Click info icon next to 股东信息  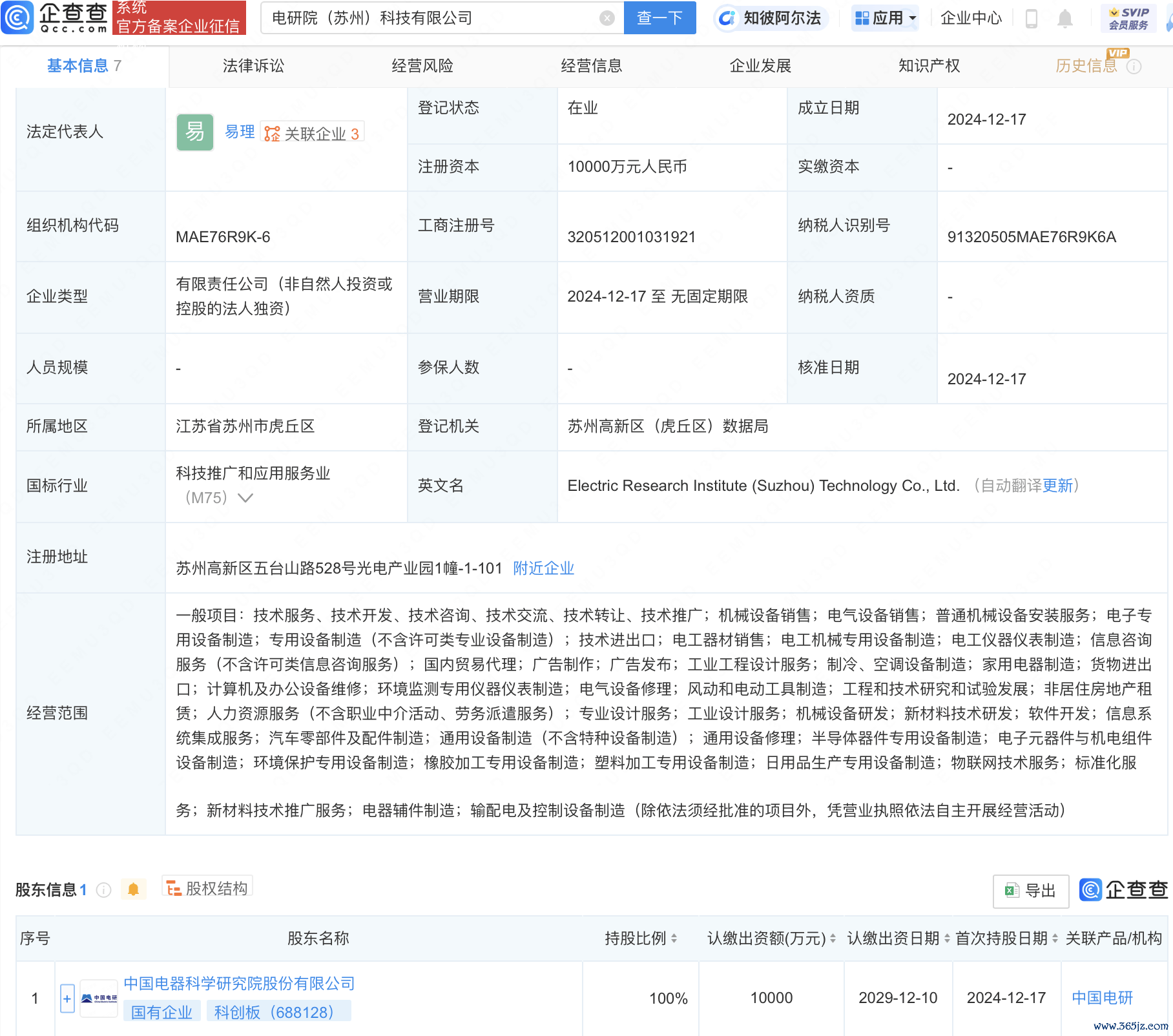pyautogui.click(x=103, y=890)
